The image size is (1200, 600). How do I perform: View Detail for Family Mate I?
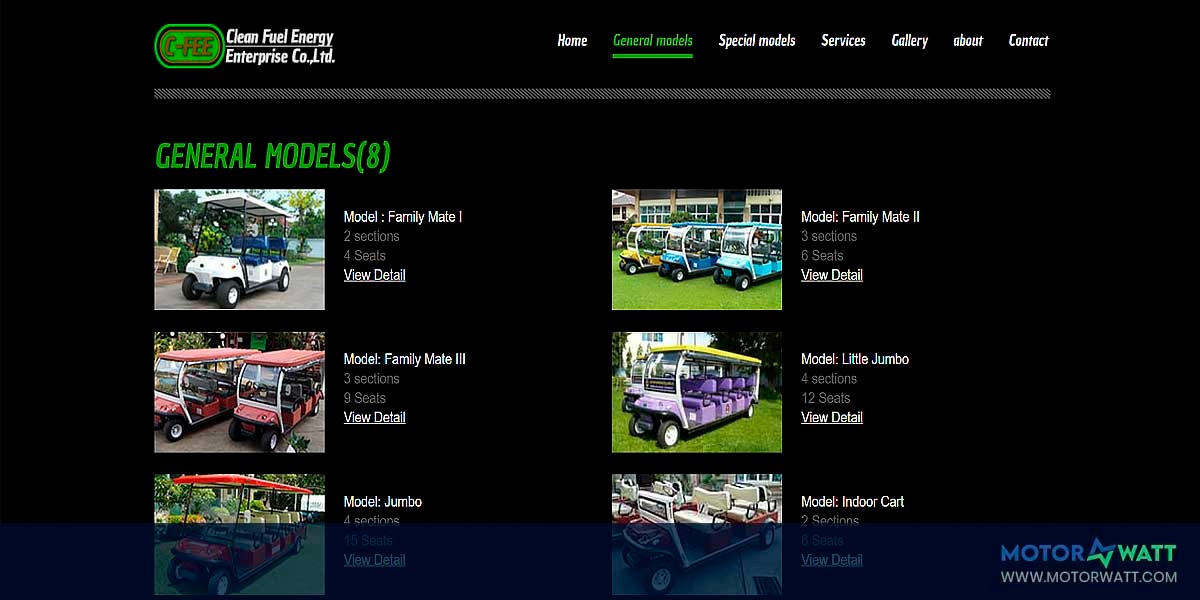click(x=374, y=275)
